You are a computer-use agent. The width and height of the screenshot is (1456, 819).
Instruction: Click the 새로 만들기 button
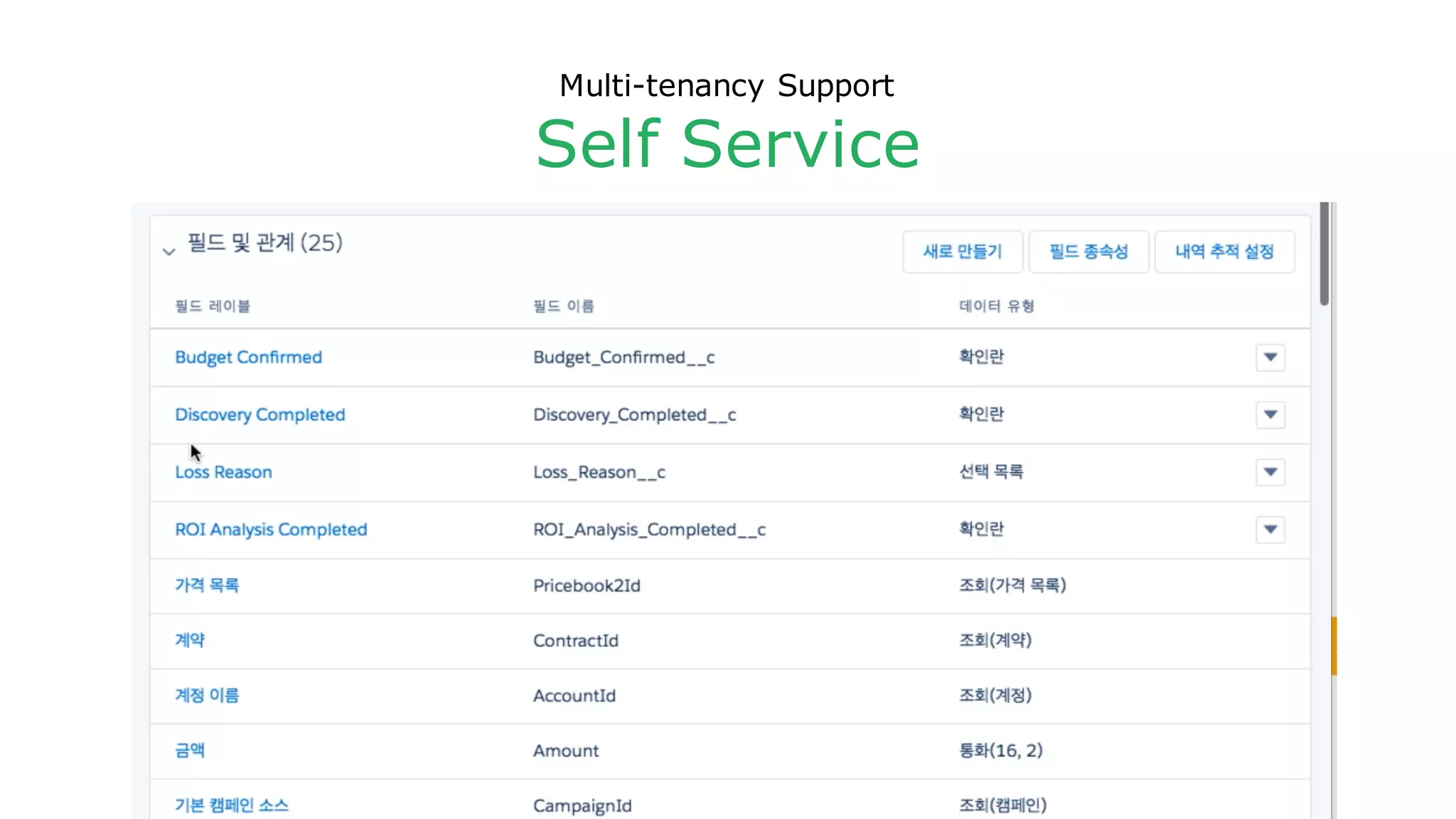tap(963, 252)
